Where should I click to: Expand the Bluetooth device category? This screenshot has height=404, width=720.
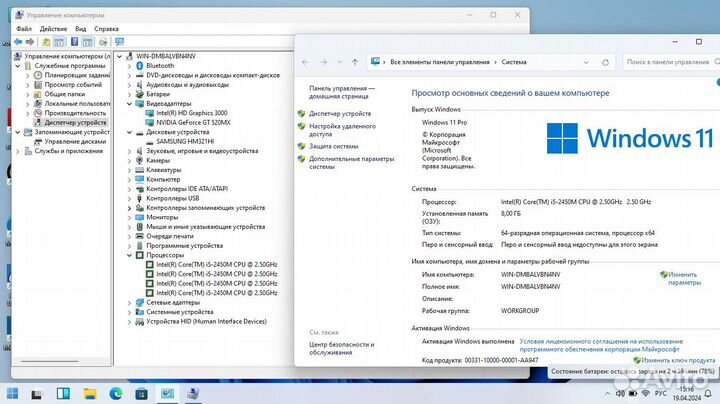point(129,66)
